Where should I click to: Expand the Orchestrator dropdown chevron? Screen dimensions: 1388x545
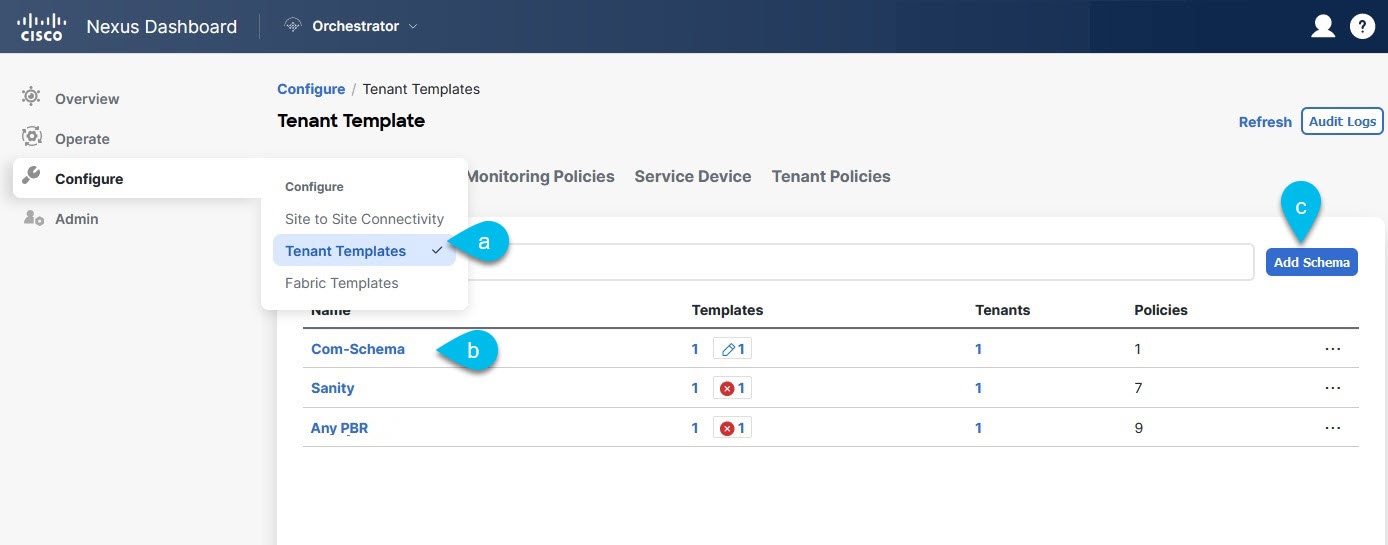pyautogui.click(x=413, y=27)
